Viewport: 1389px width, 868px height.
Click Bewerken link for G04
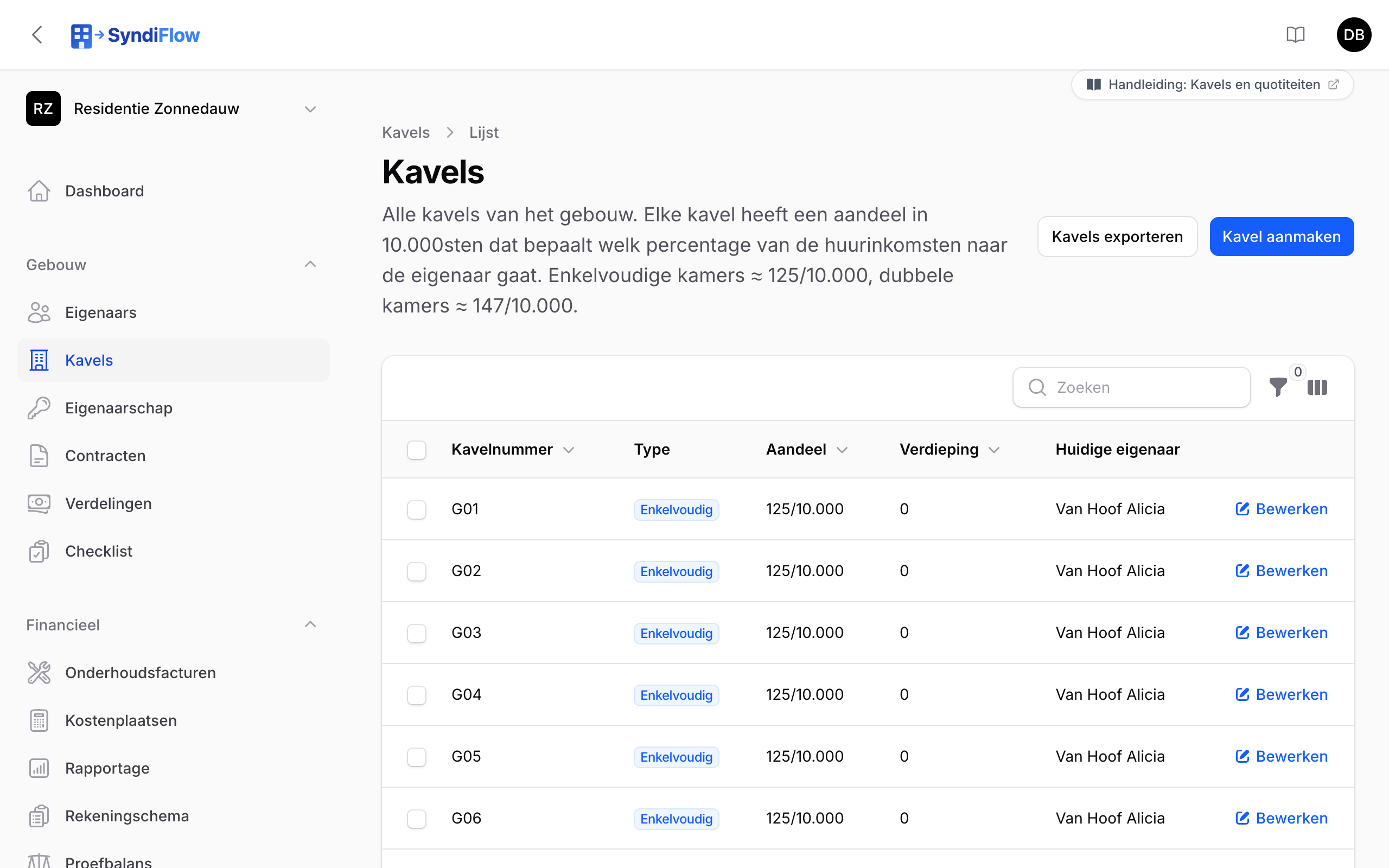coord(1281,694)
